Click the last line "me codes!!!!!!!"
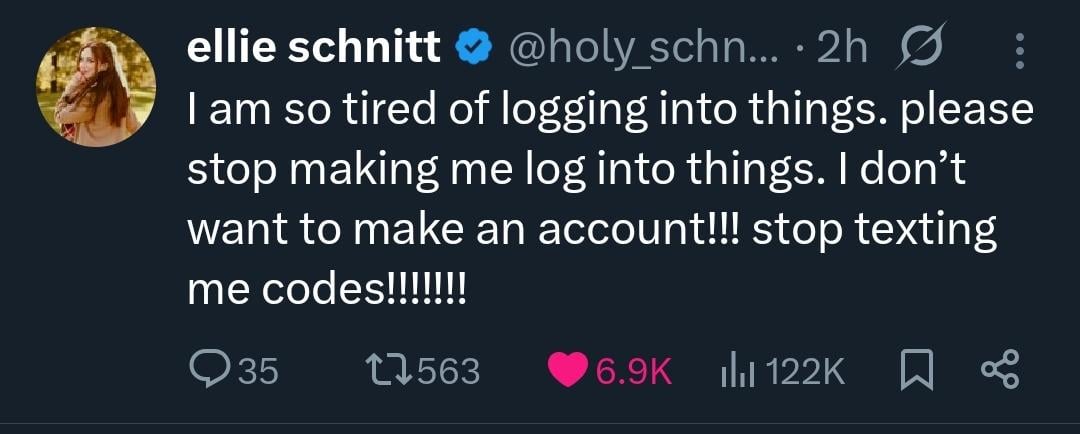This screenshot has height=434, width=1080. tap(328, 291)
